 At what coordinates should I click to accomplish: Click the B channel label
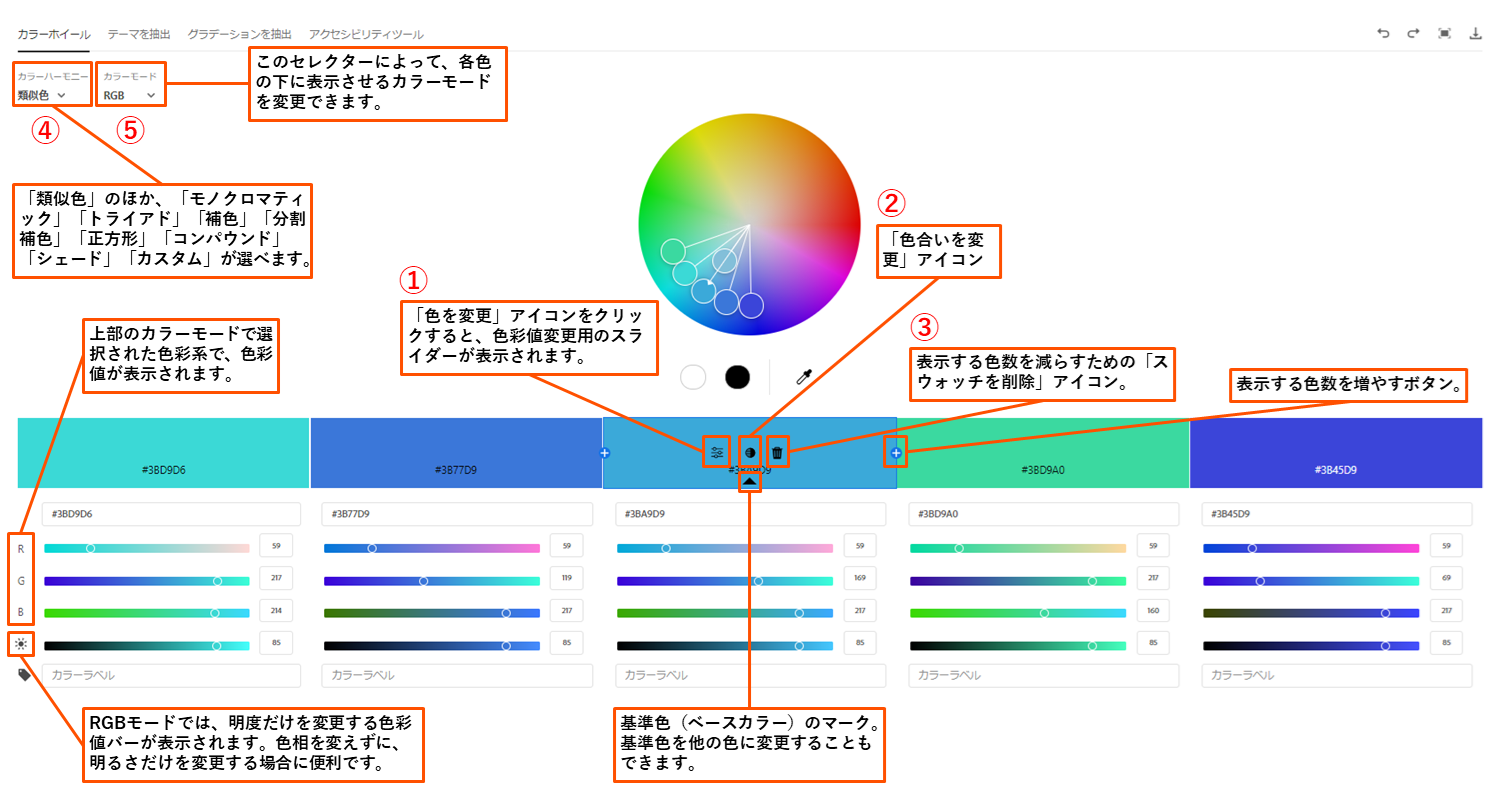(x=20, y=612)
